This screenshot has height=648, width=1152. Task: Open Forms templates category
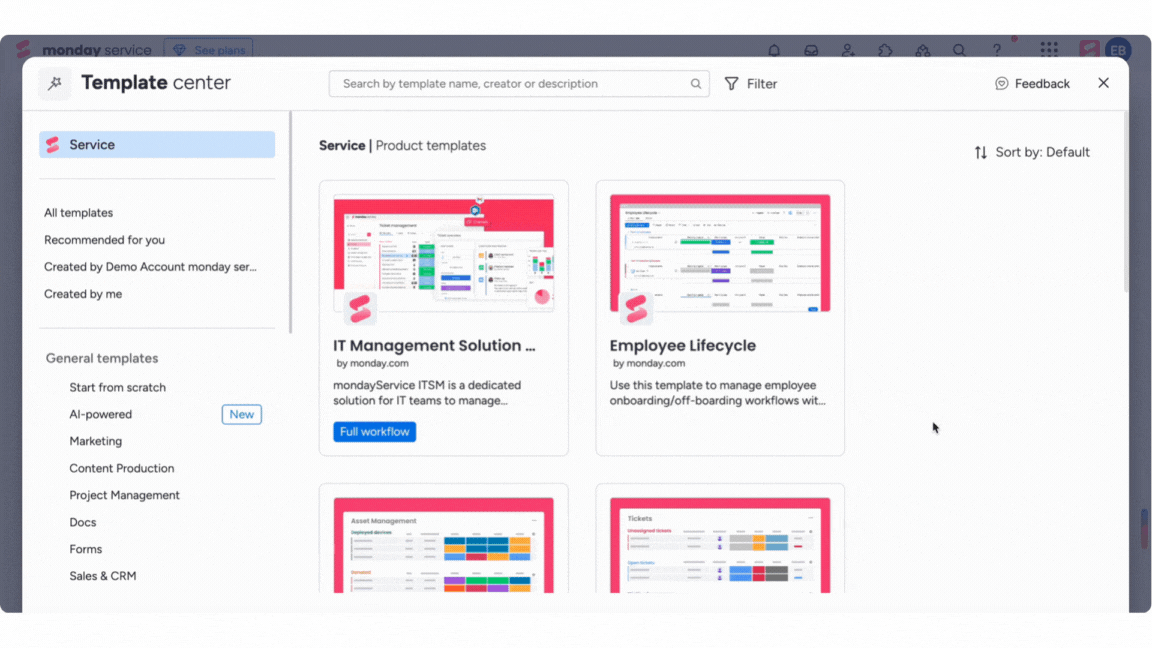click(x=86, y=550)
